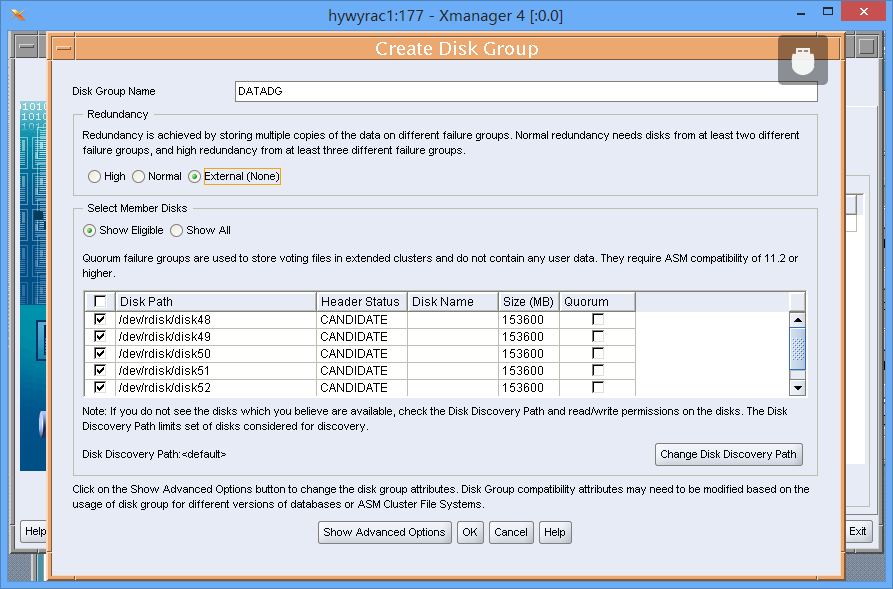The width and height of the screenshot is (893, 589).
Task: Click the Disk Name column header
Action: point(453,301)
